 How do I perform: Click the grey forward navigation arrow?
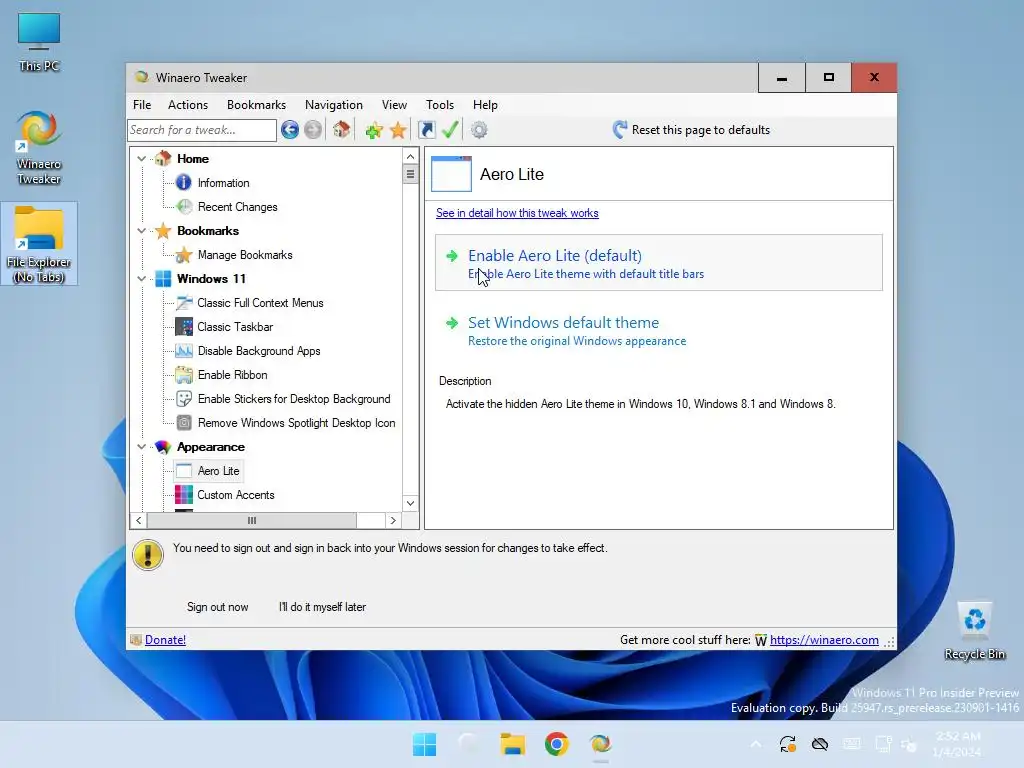point(313,130)
